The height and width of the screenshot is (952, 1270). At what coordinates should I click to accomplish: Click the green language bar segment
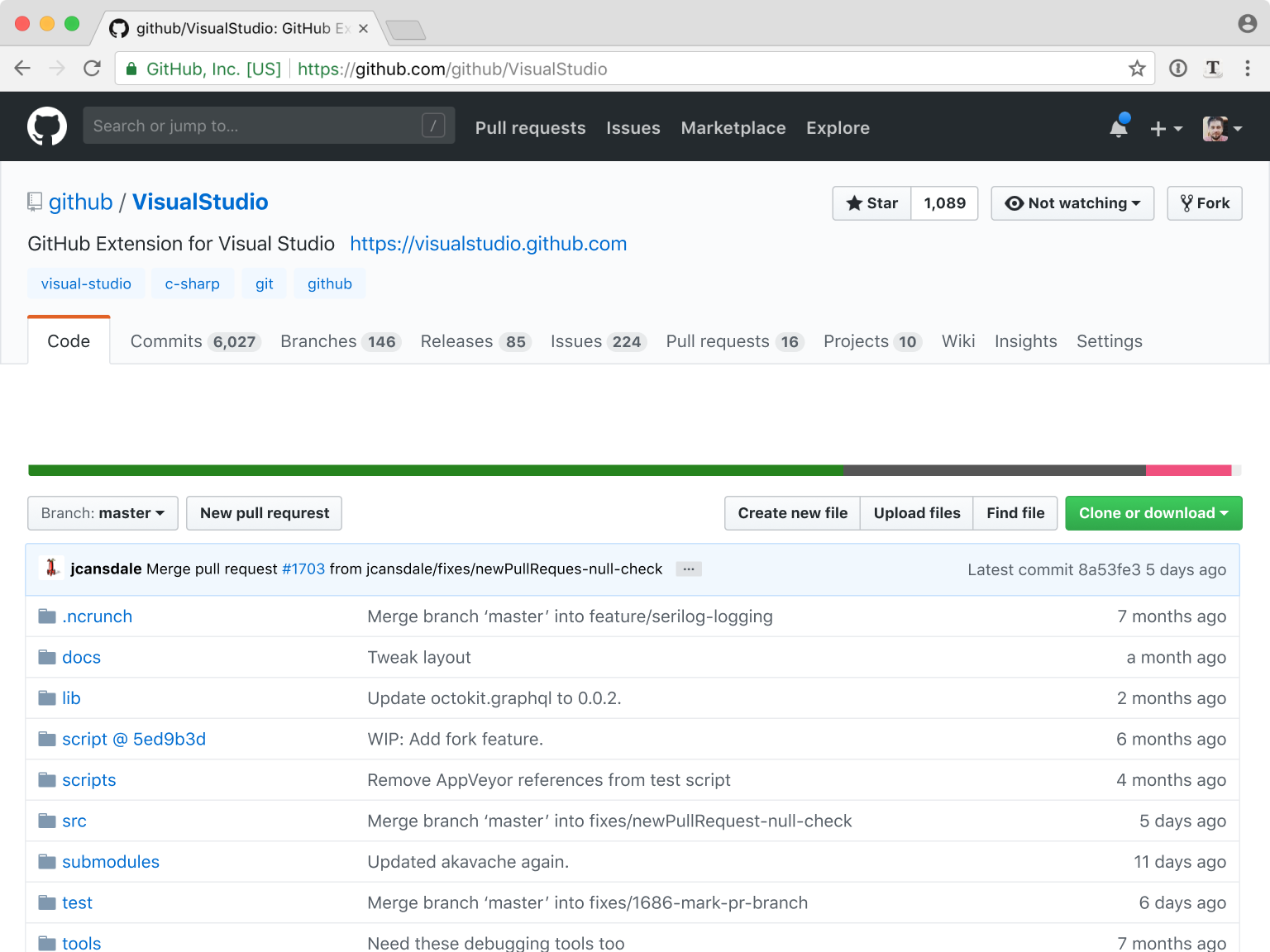tap(435, 470)
